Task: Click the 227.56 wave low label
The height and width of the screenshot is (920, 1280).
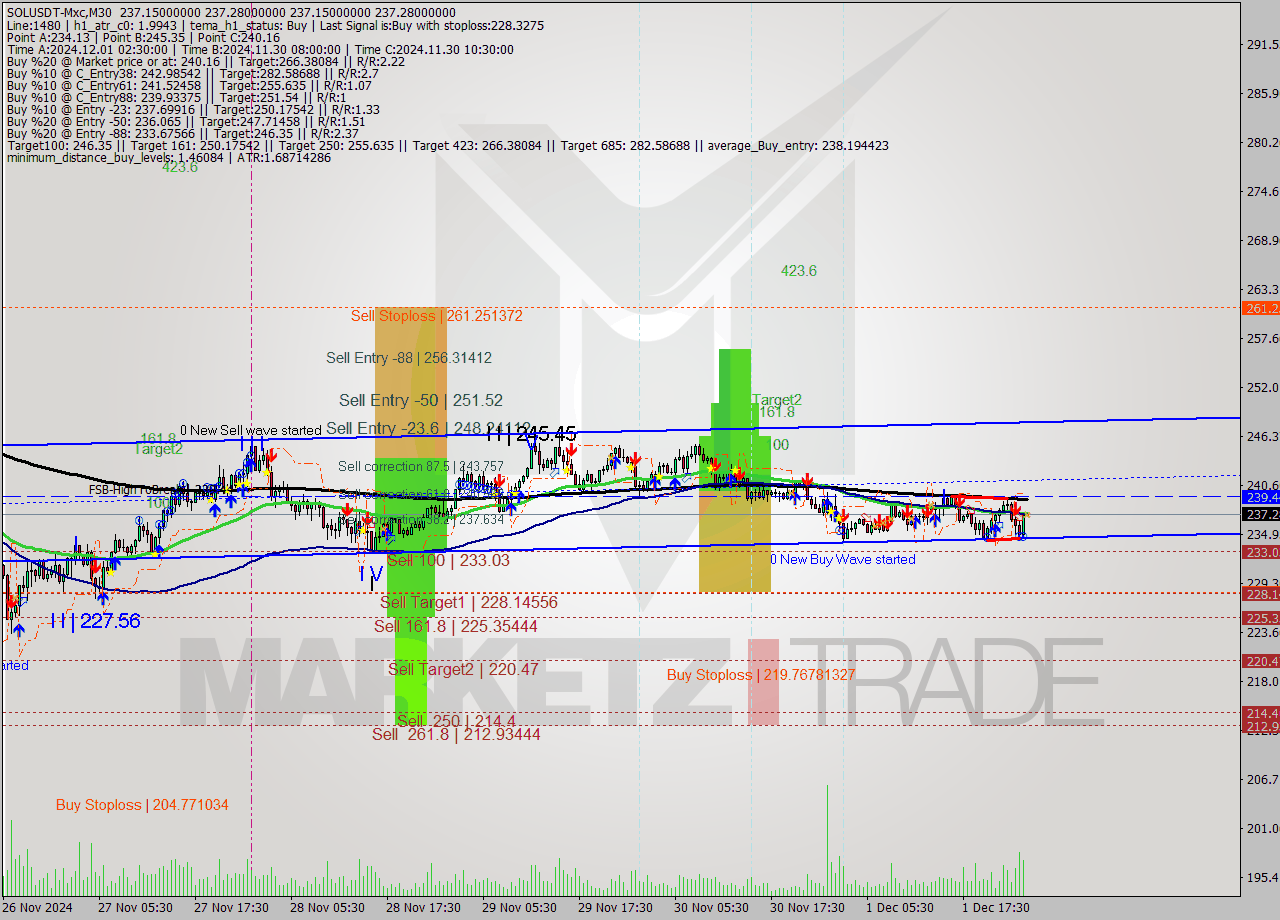Action: (96, 621)
